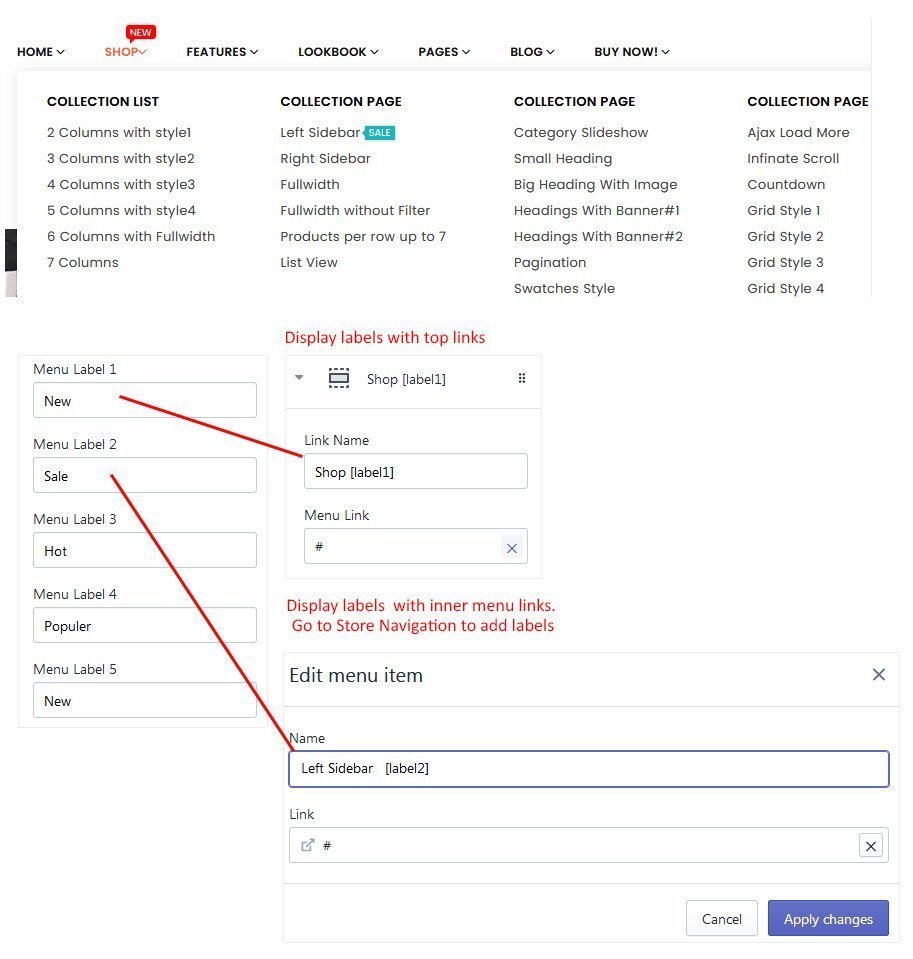Image resolution: width=913 pixels, height=959 pixels.
Task: Open the LOOKBOOK dropdown menu
Action: click(x=338, y=52)
